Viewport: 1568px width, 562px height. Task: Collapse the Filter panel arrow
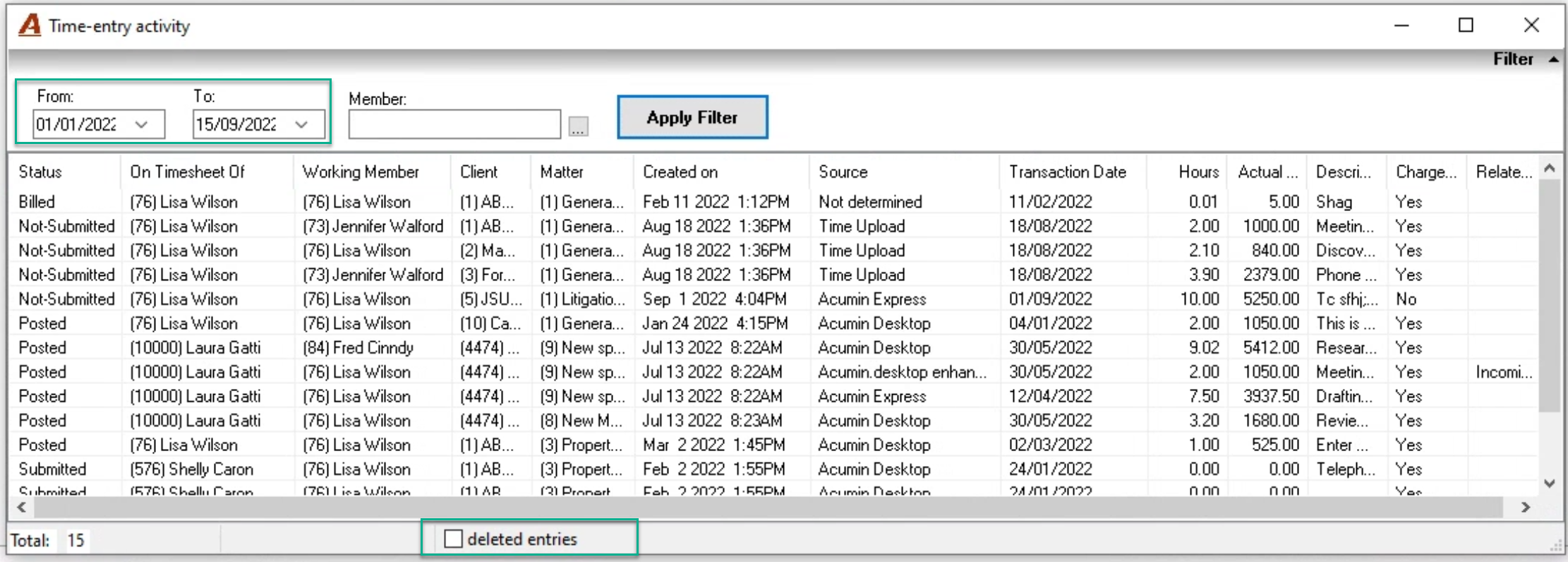(x=1553, y=59)
